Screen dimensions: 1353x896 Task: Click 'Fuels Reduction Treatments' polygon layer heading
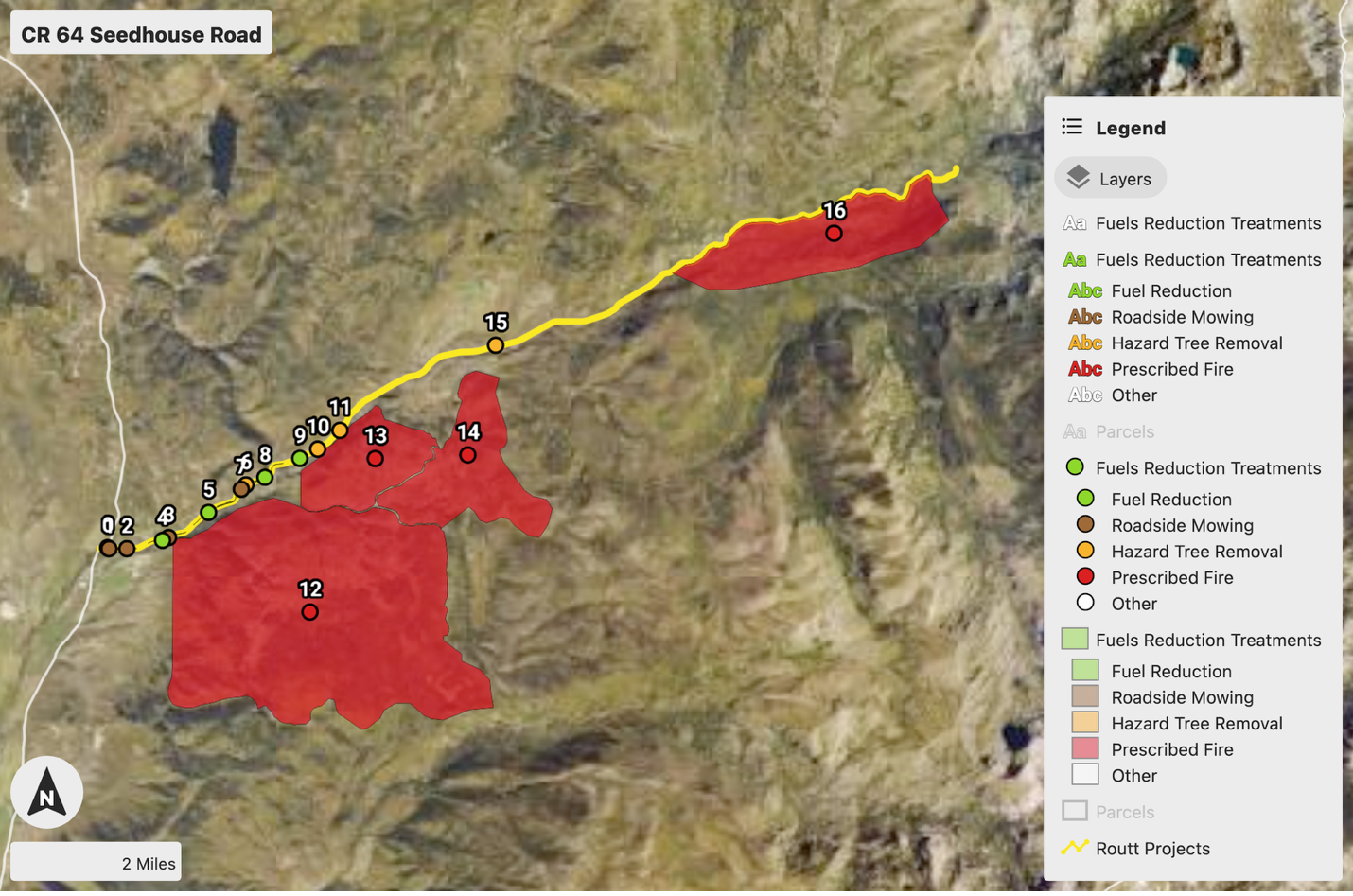tap(1208, 641)
